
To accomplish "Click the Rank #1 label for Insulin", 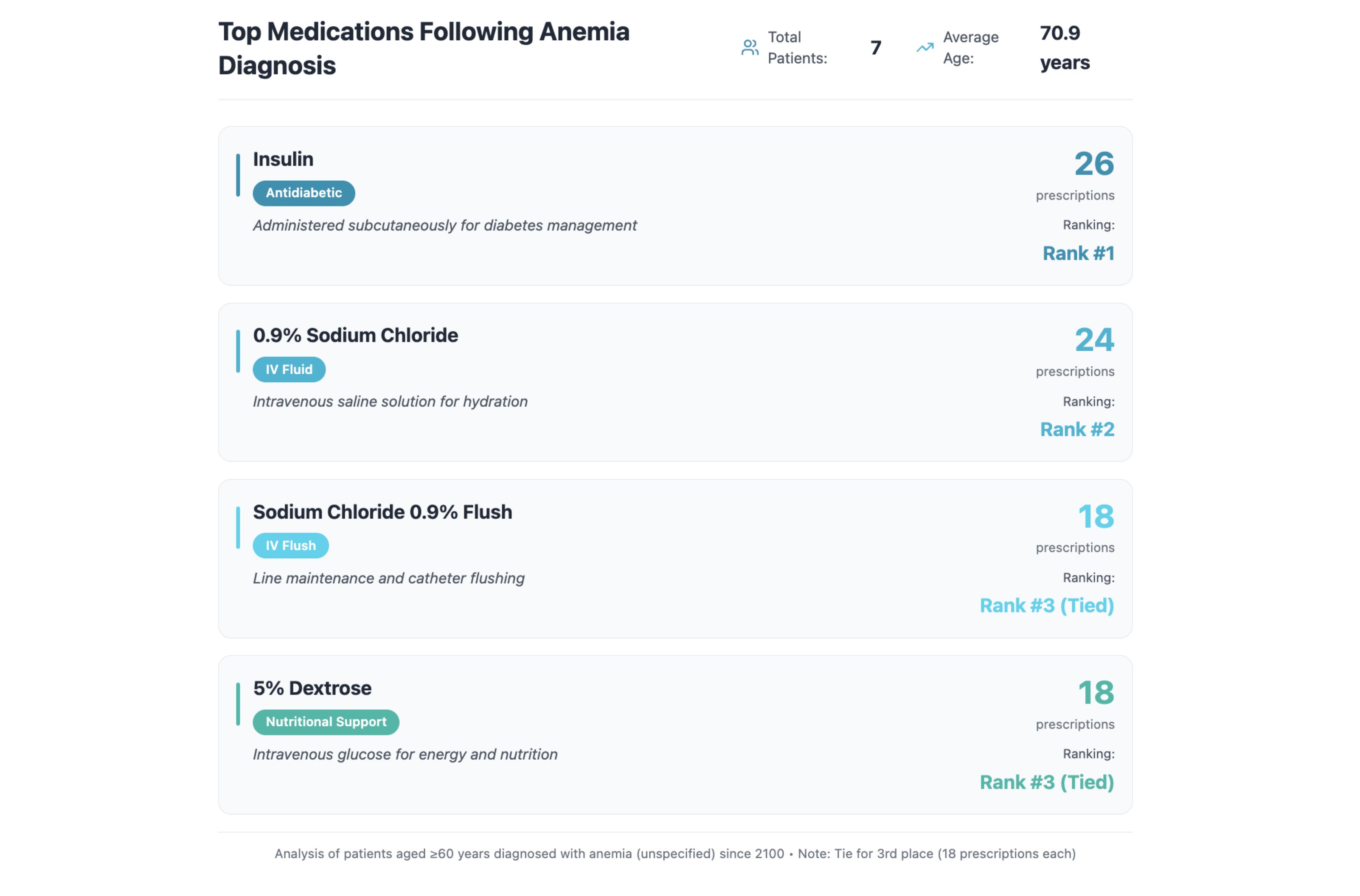I will (x=1078, y=253).
